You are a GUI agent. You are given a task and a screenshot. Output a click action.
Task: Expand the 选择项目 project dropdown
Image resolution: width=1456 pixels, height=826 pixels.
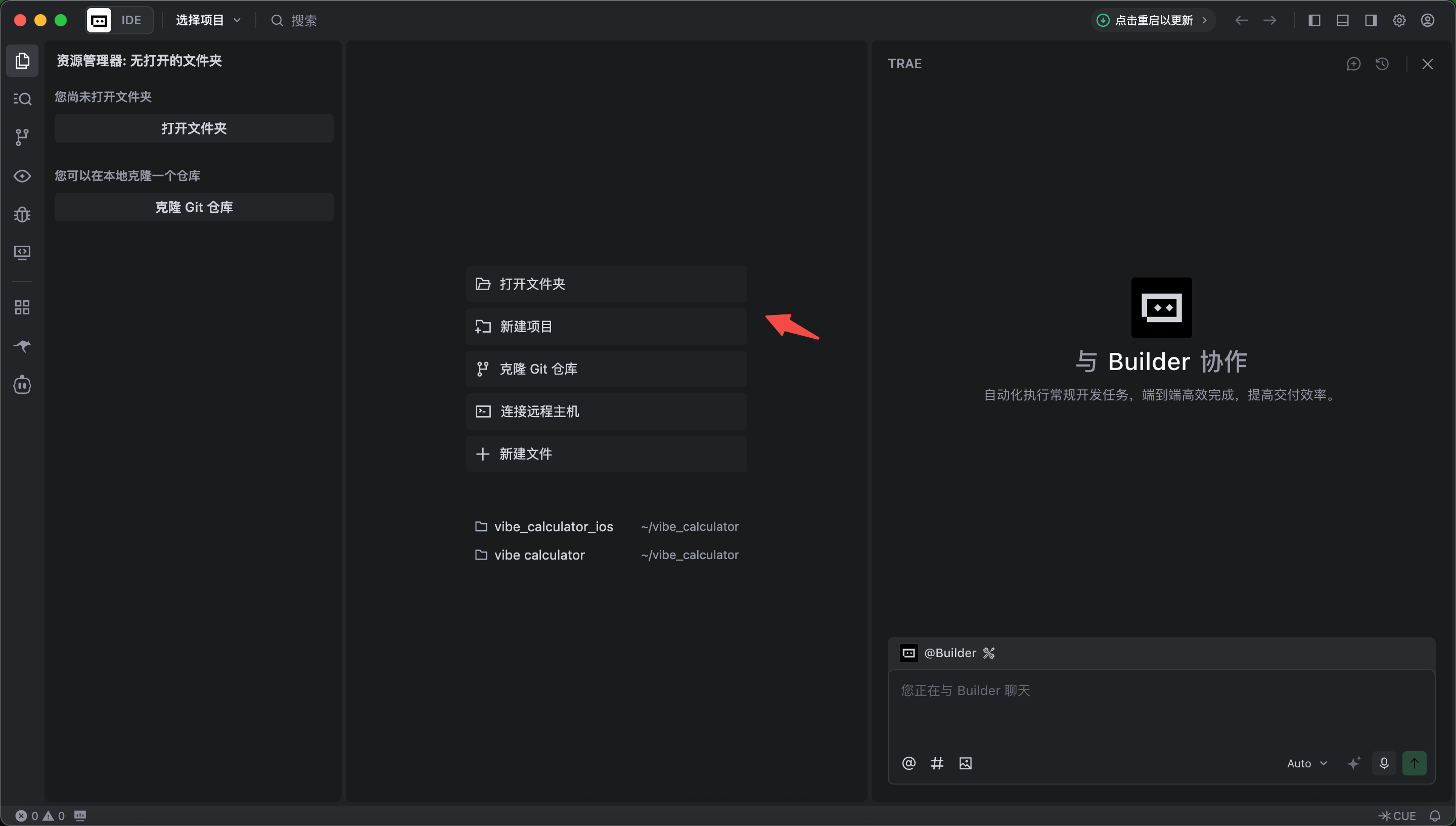point(208,20)
